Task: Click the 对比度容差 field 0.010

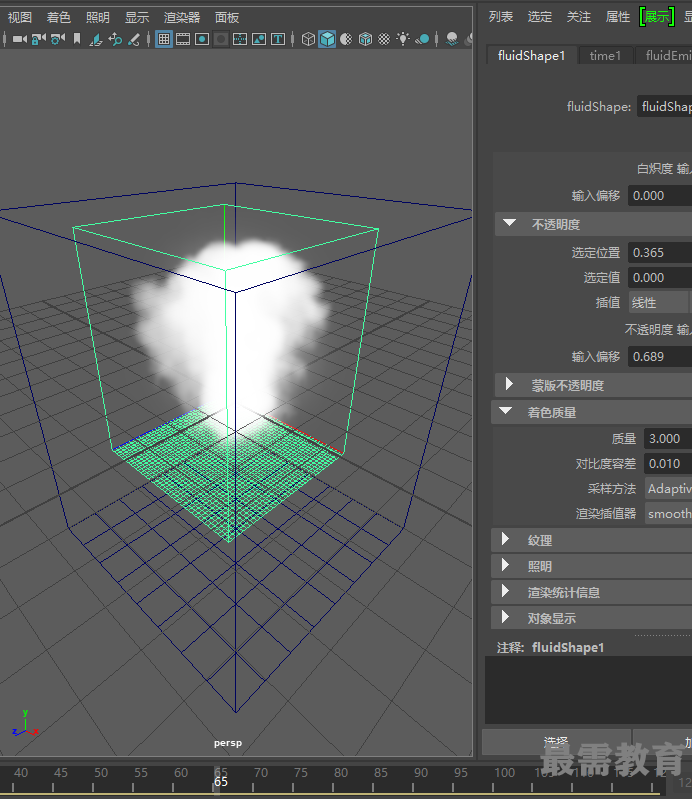Action: coord(668,464)
